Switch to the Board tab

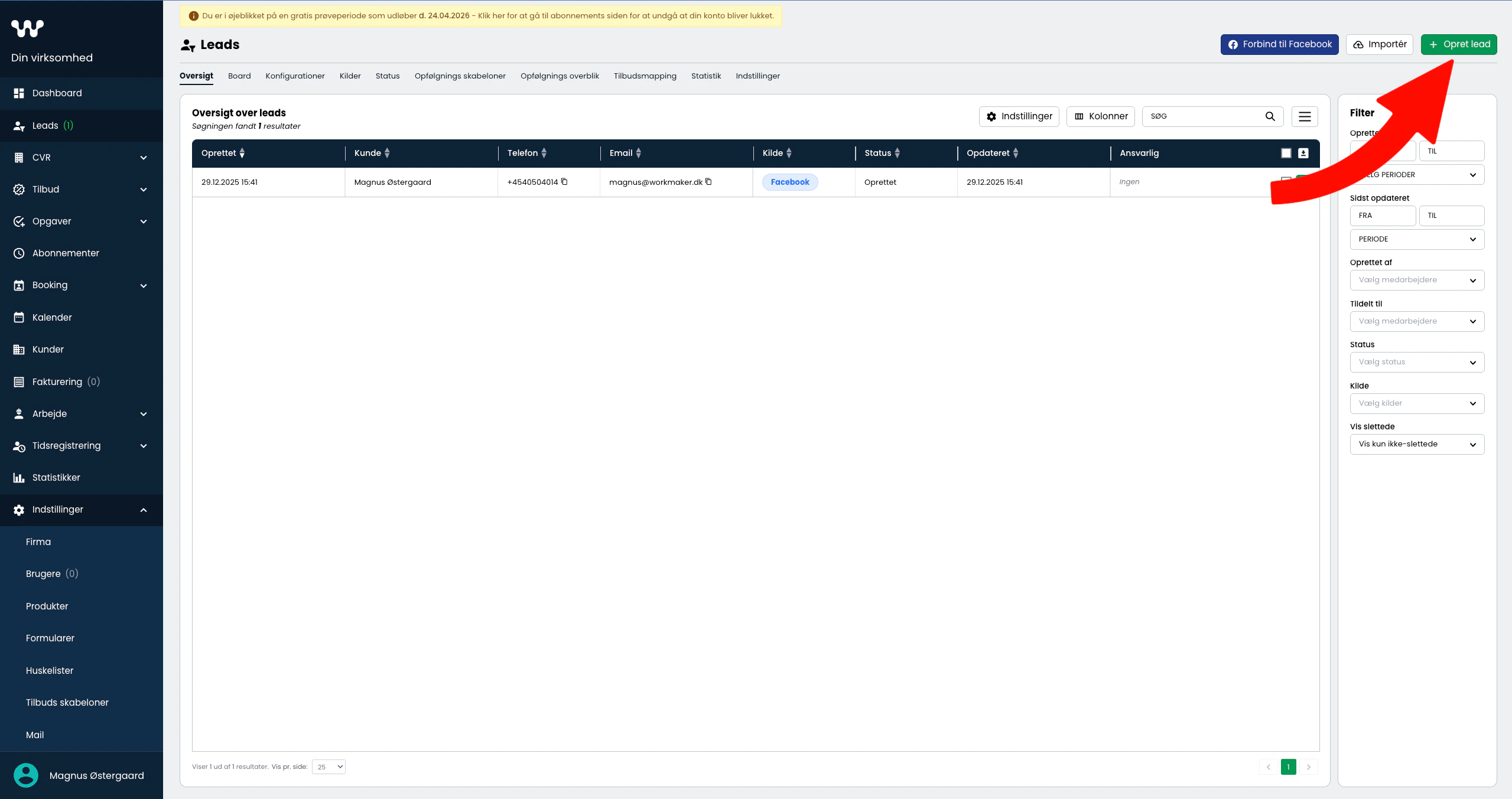point(239,76)
